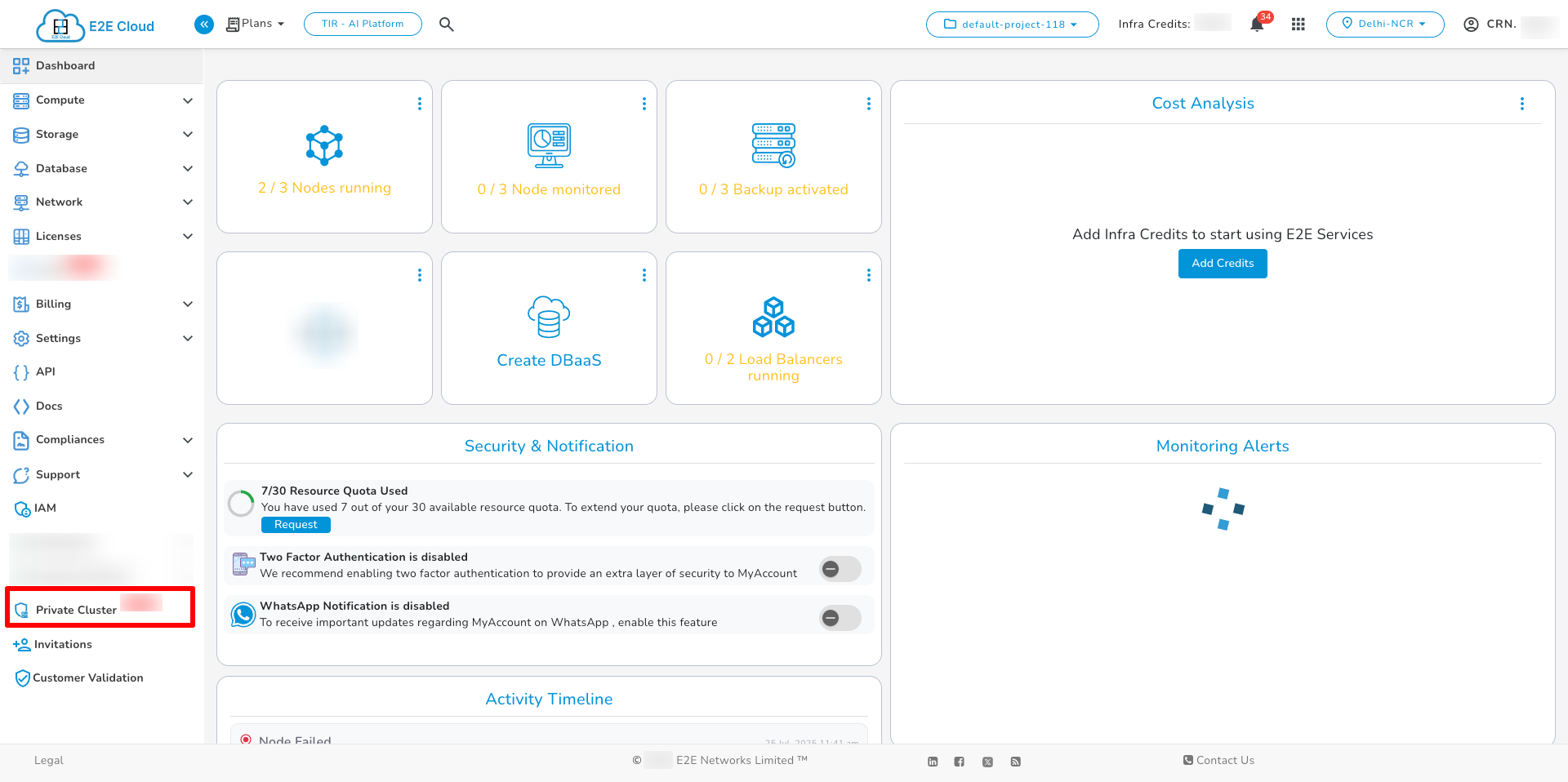This screenshot has width=1568, height=782.
Task: Open the apps grid icon
Action: click(1298, 24)
